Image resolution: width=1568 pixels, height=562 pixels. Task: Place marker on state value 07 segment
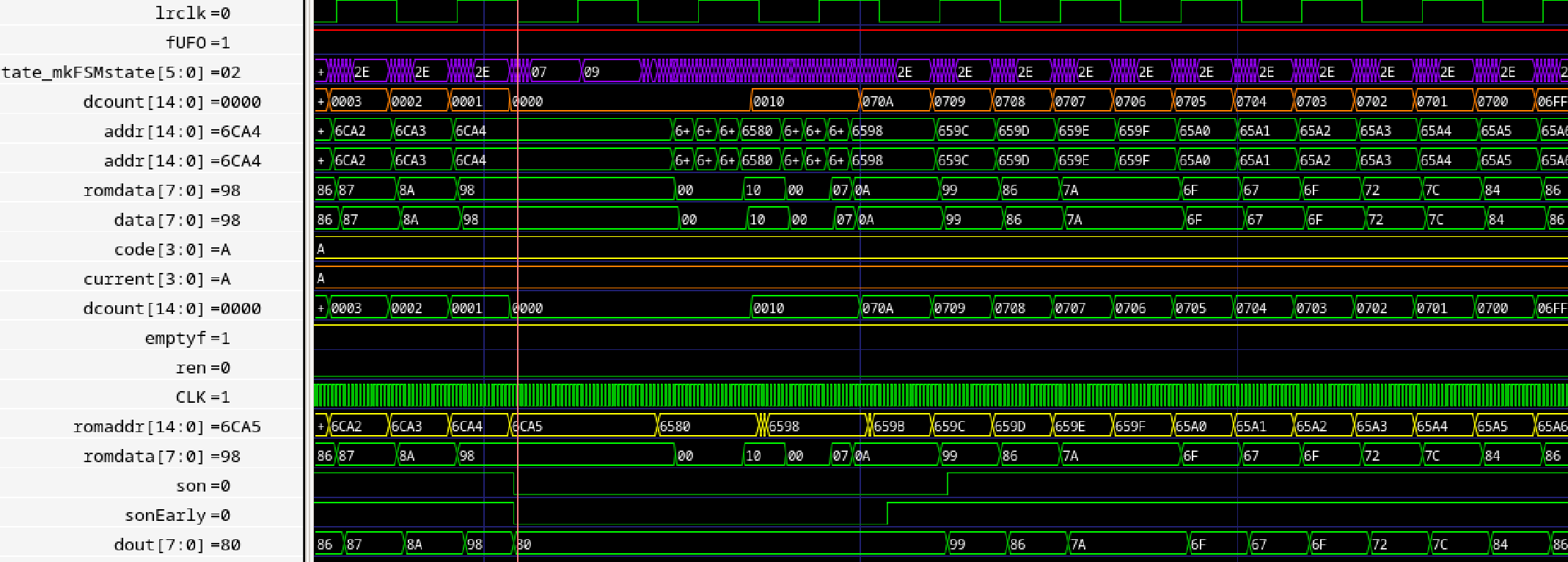[x=554, y=72]
